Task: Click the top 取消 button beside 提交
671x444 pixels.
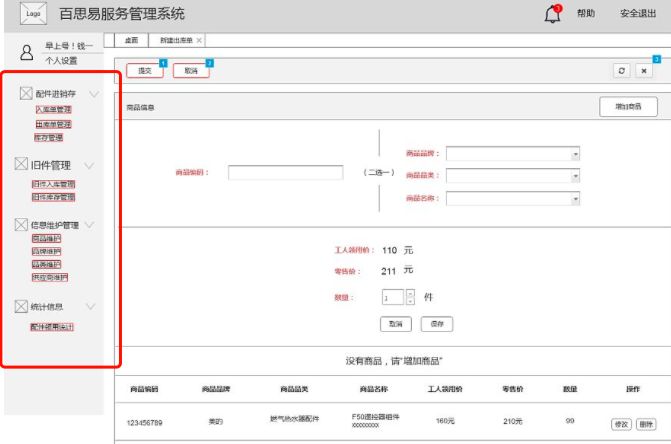Action: click(x=191, y=71)
